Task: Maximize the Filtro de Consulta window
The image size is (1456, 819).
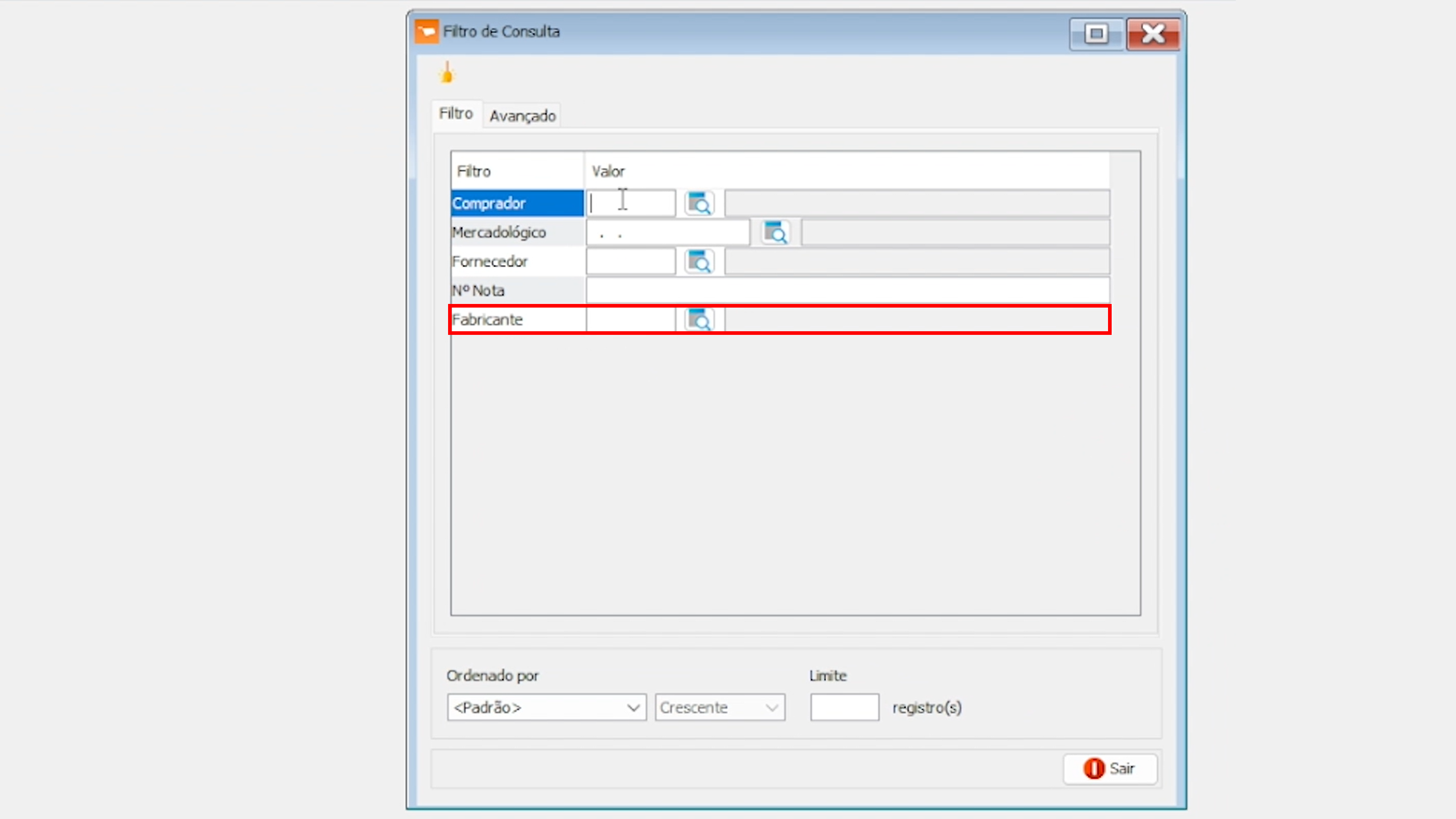Action: [x=1096, y=34]
